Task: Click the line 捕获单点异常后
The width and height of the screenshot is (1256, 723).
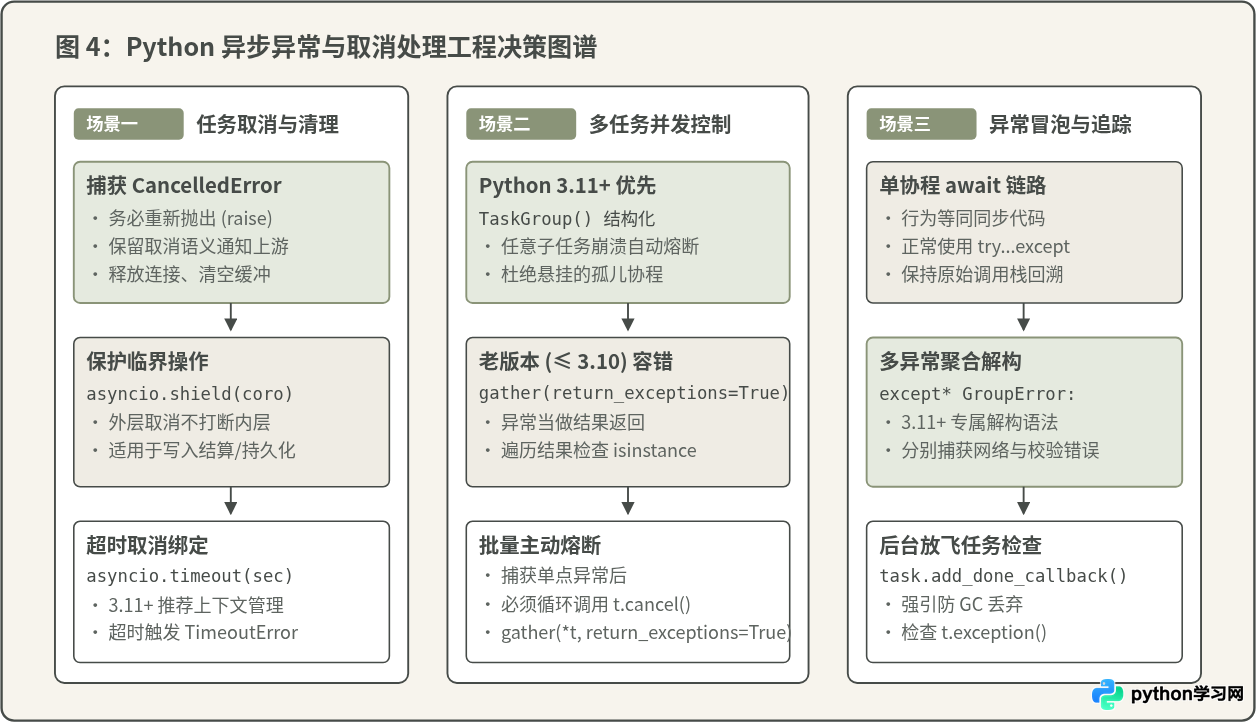Action: 564,576
